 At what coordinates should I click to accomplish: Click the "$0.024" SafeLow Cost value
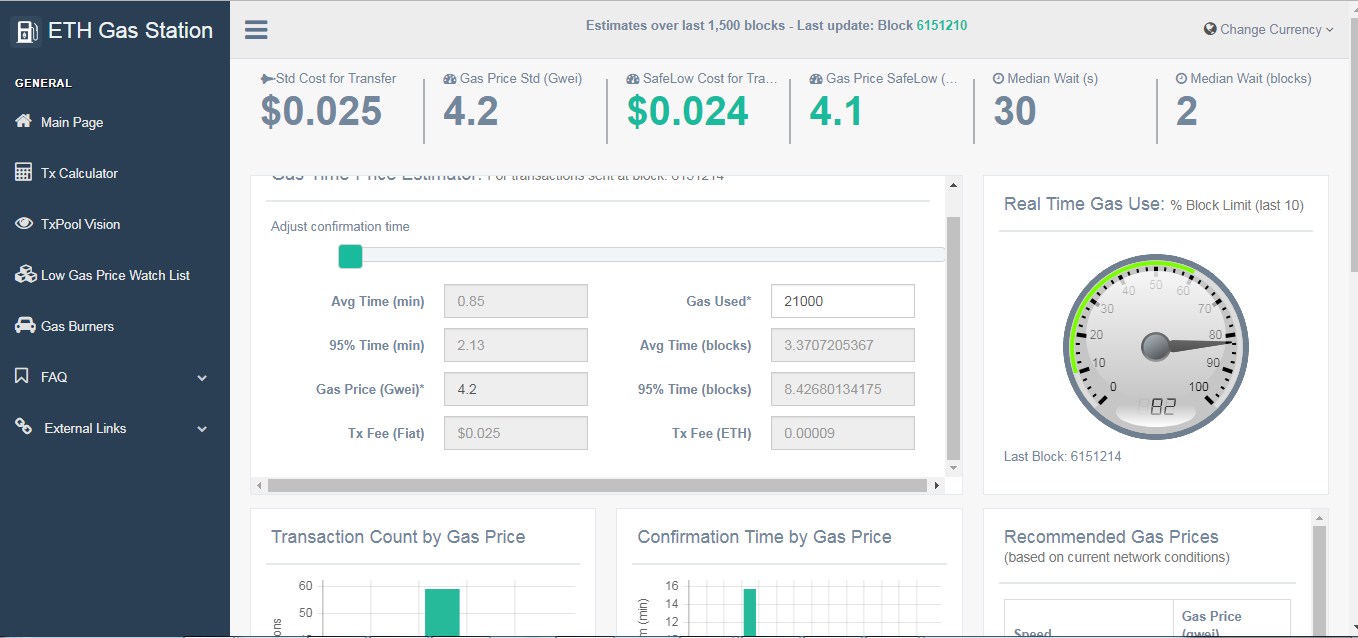(688, 111)
